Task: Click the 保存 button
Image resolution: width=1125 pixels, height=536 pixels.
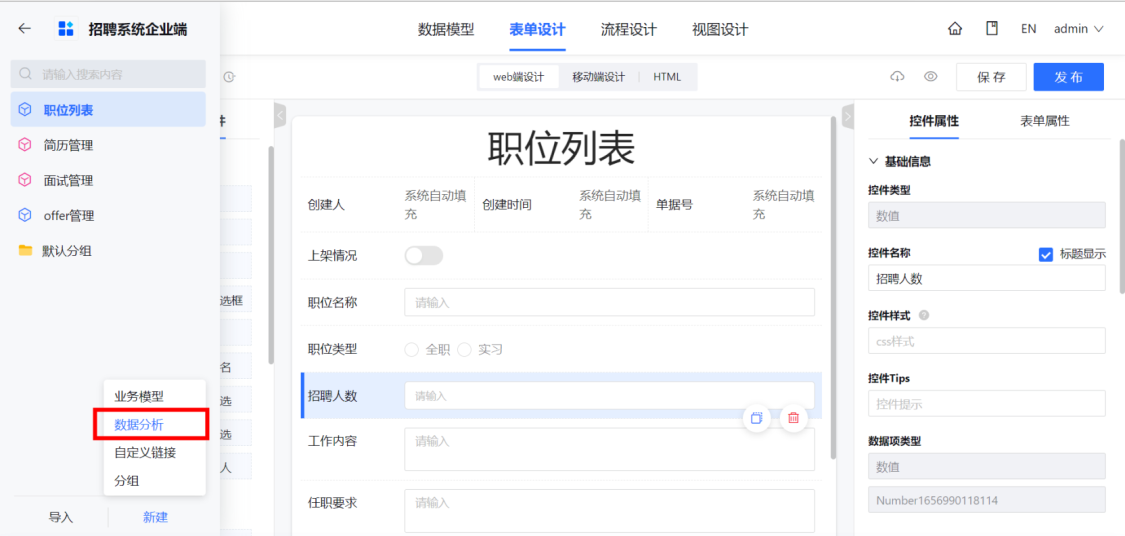Action: [991, 77]
